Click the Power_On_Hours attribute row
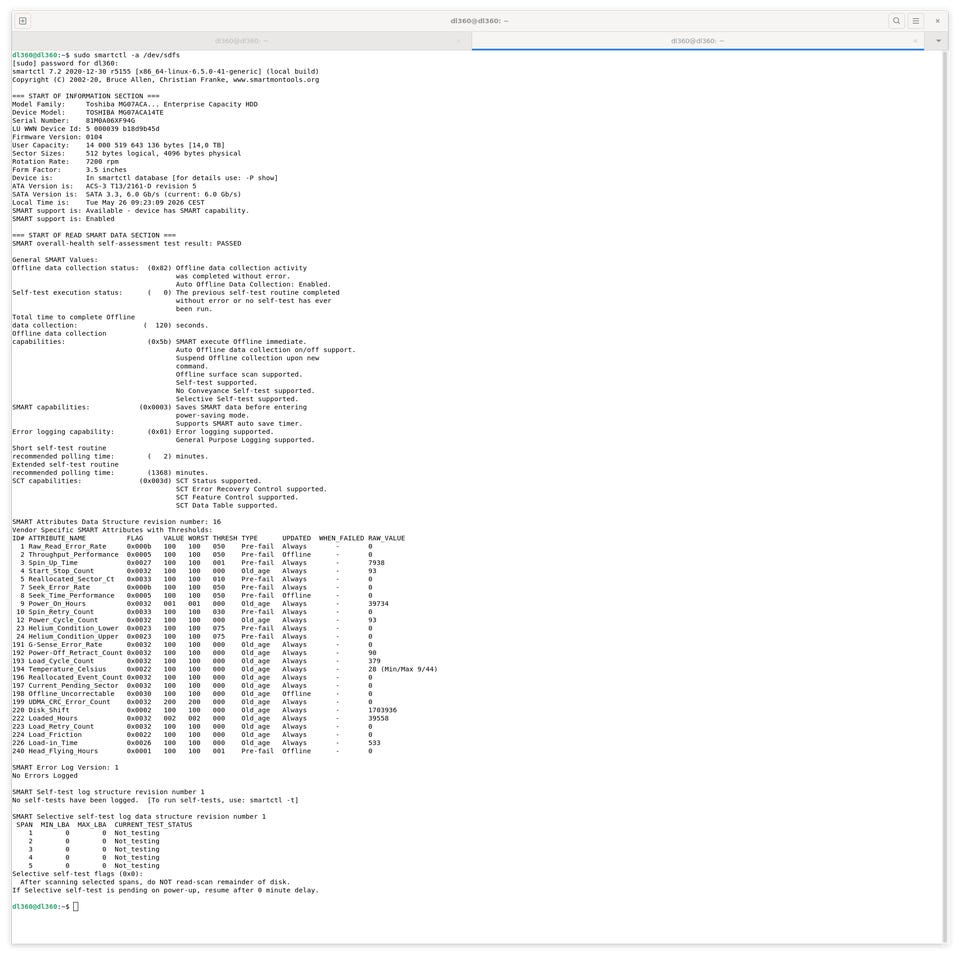Image resolution: width=960 pixels, height=957 pixels. point(200,604)
